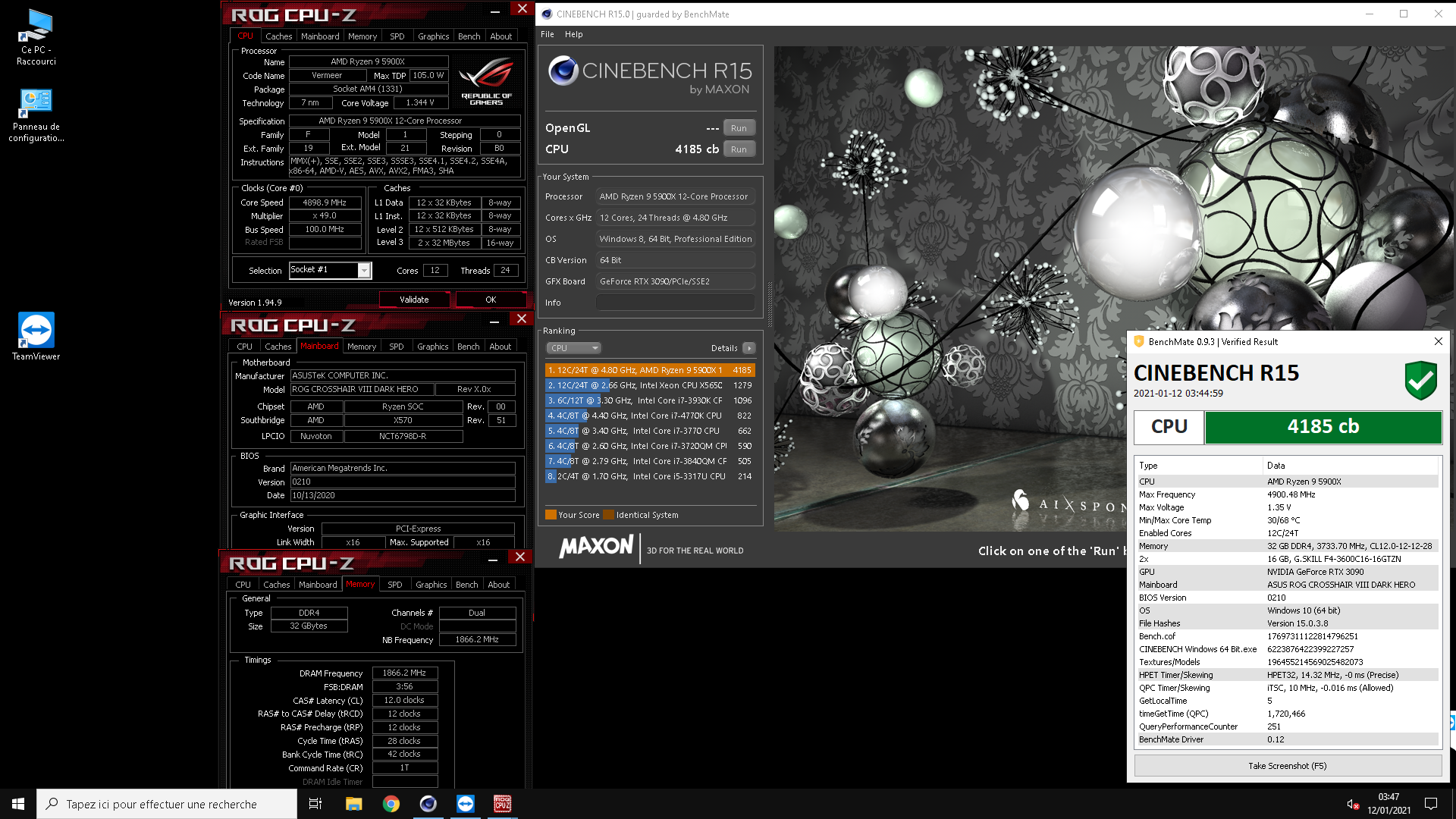Open SPD tab in top CPU-Z window
This screenshot has width=1456, height=819.
coord(397,36)
